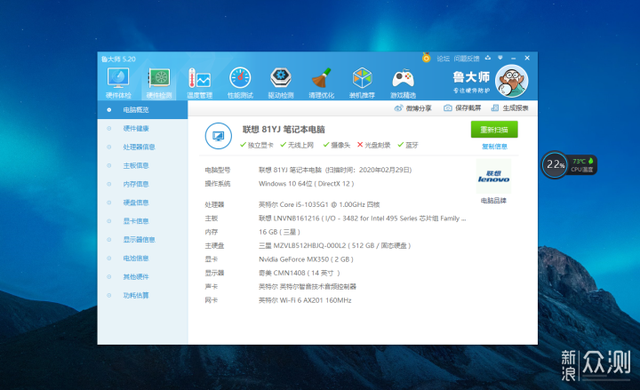Click the CPU usage 22% floating widget

click(555, 164)
